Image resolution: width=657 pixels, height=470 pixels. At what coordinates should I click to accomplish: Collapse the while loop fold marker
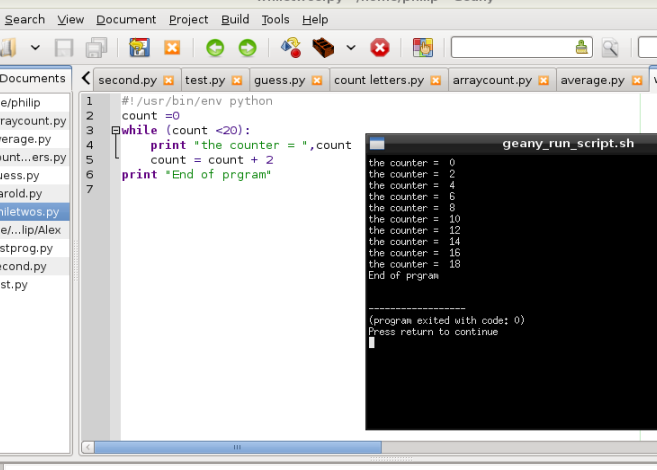pos(115,130)
